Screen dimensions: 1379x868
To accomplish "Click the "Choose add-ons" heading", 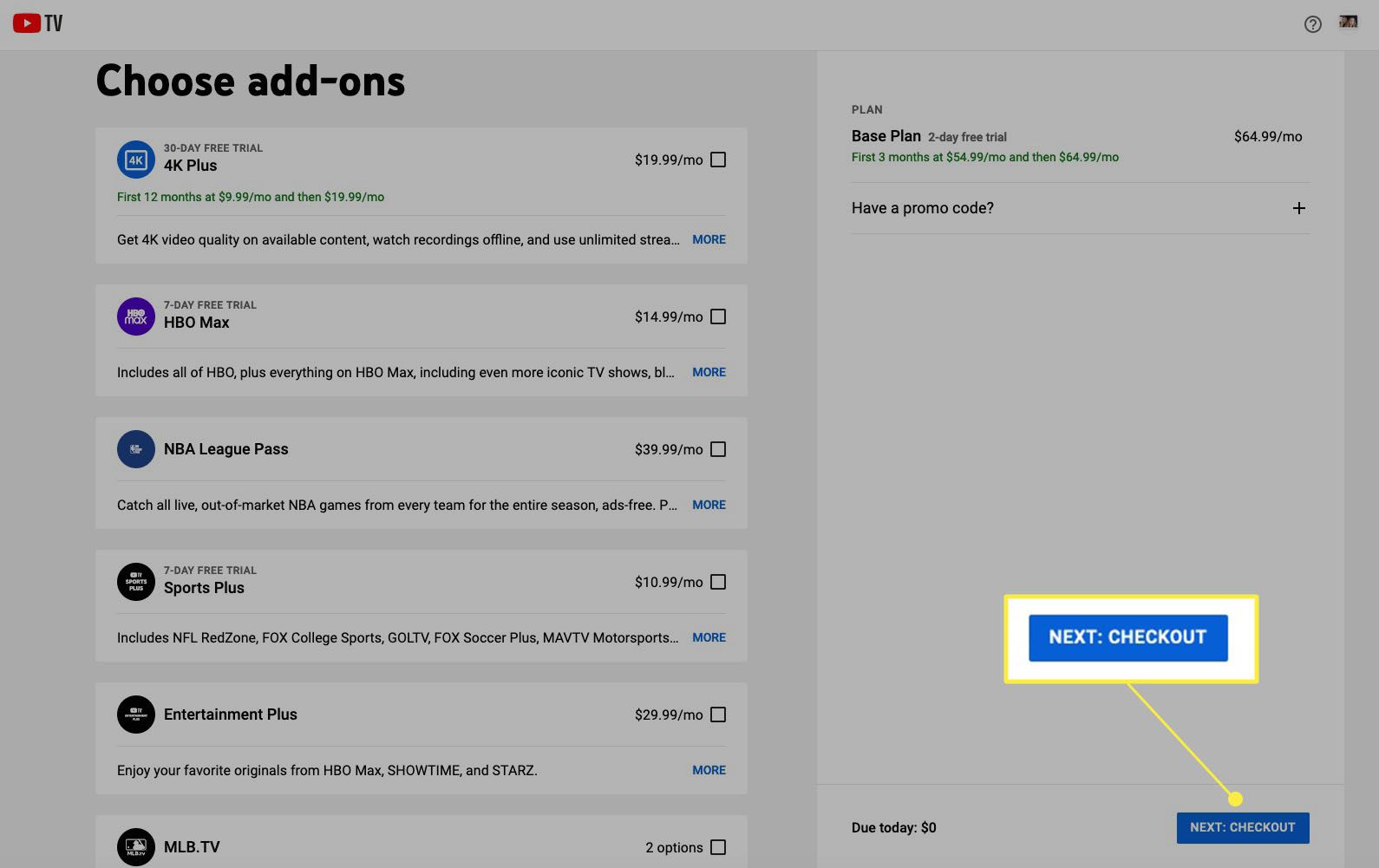I will (x=251, y=81).
